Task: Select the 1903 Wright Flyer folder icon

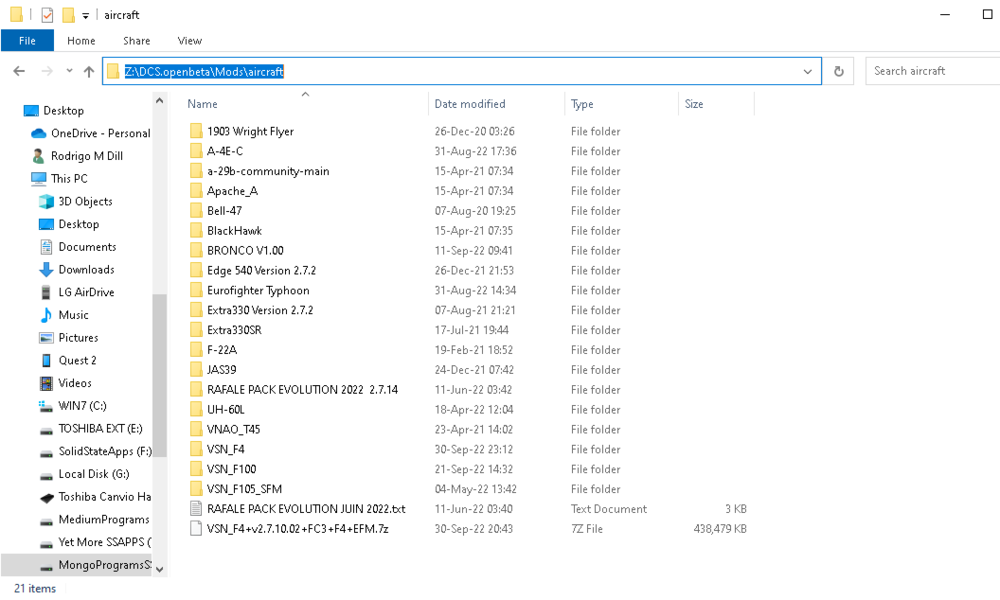Action: pyautogui.click(x=196, y=131)
